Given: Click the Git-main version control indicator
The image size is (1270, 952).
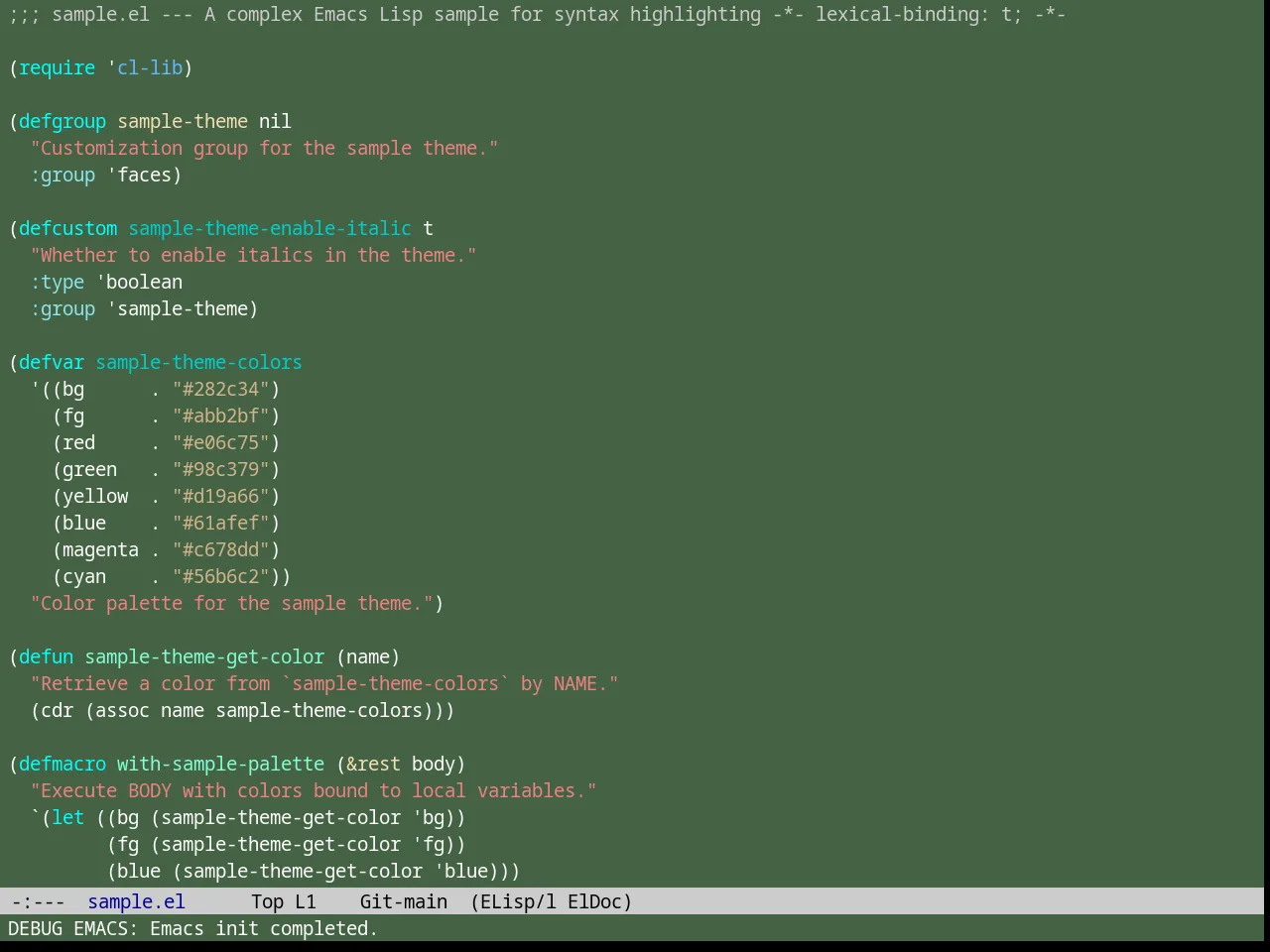Looking at the screenshot, I should coord(404,901).
